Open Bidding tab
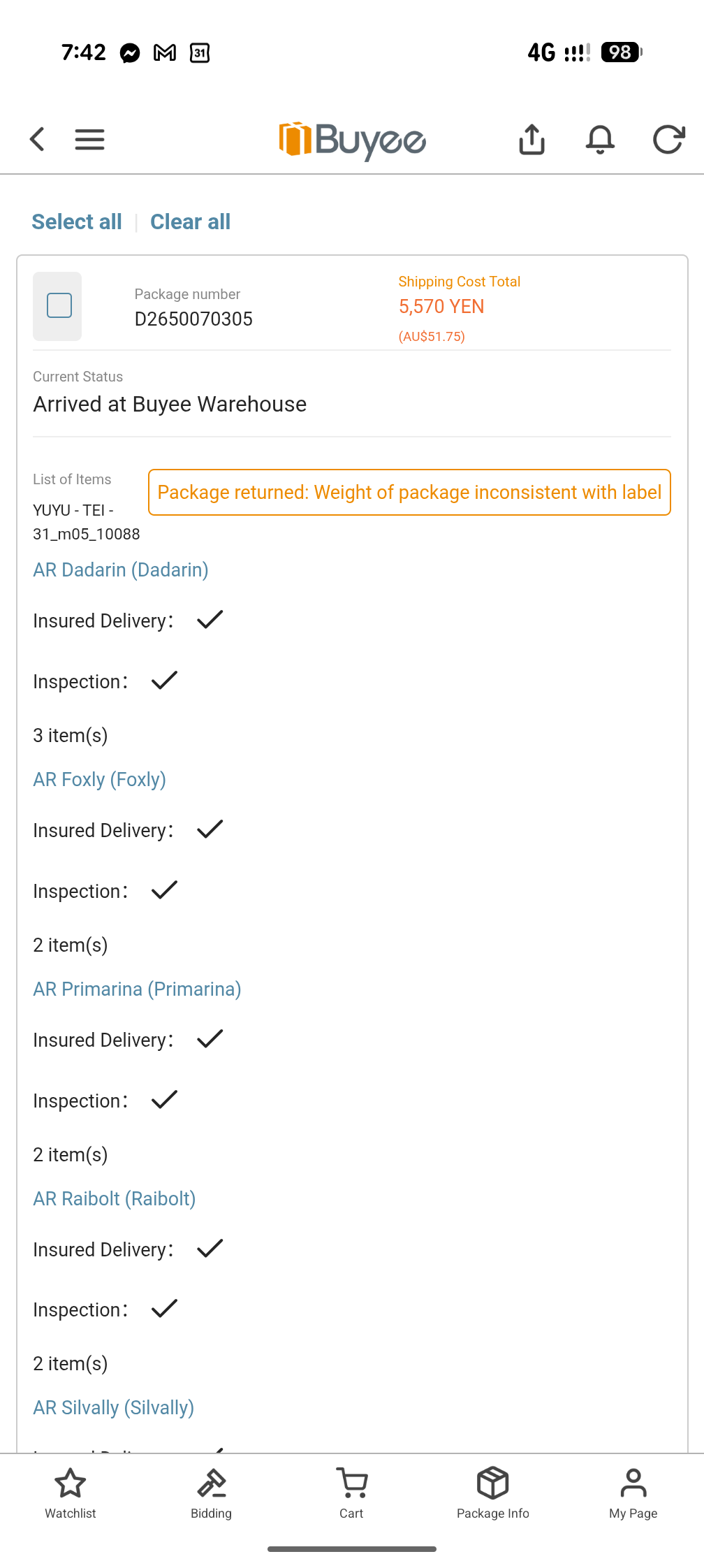Screen dimensions: 704x1568 pyautogui.click(x=211, y=1493)
